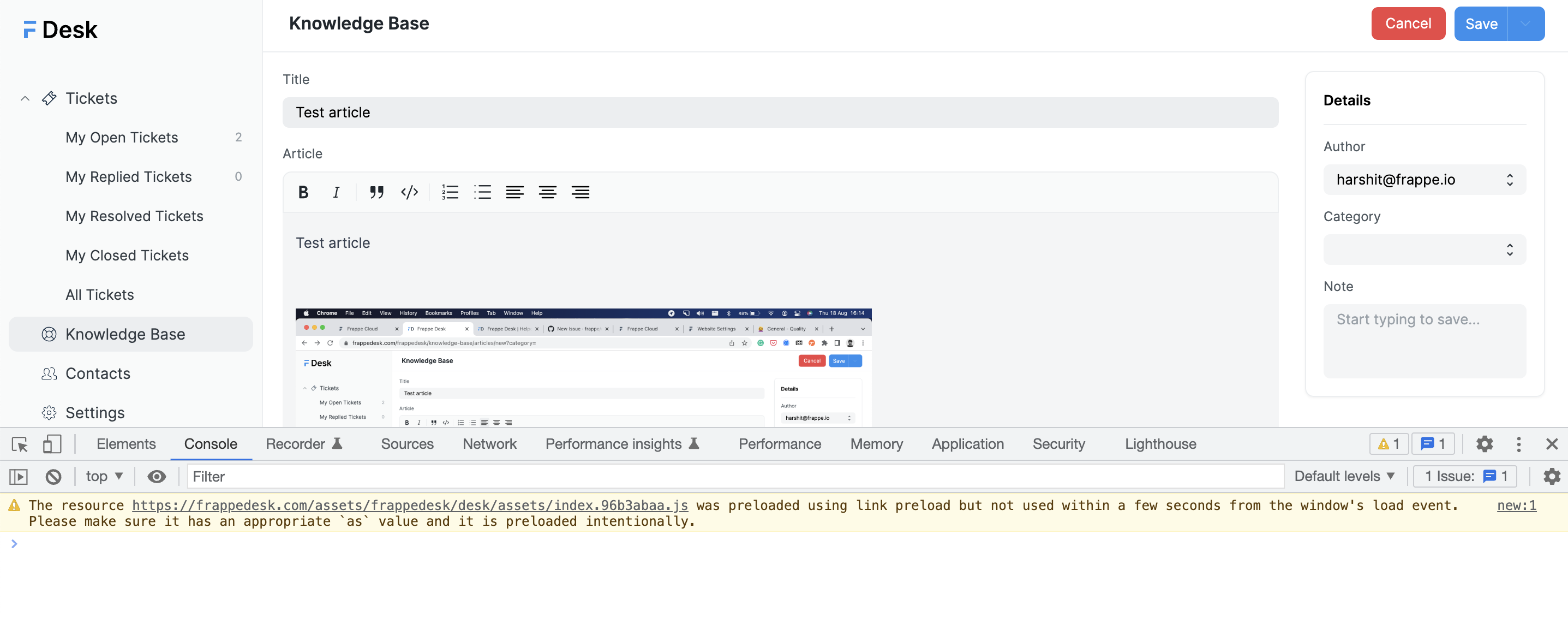Close the DevTools panel
The width and height of the screenshot is (1568, 617).
pos(1552,444)
